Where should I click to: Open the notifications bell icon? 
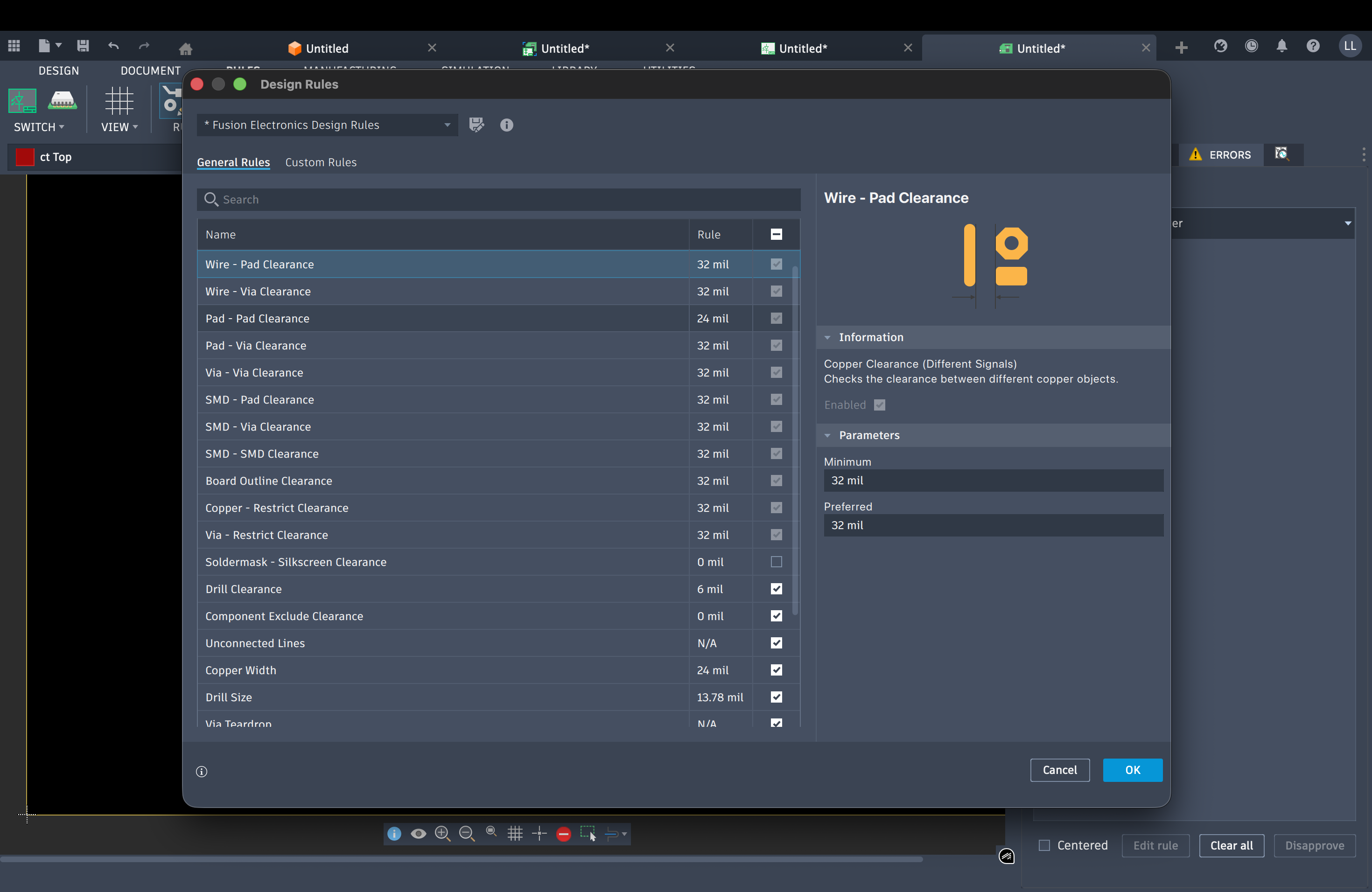tap(1281, 47)
